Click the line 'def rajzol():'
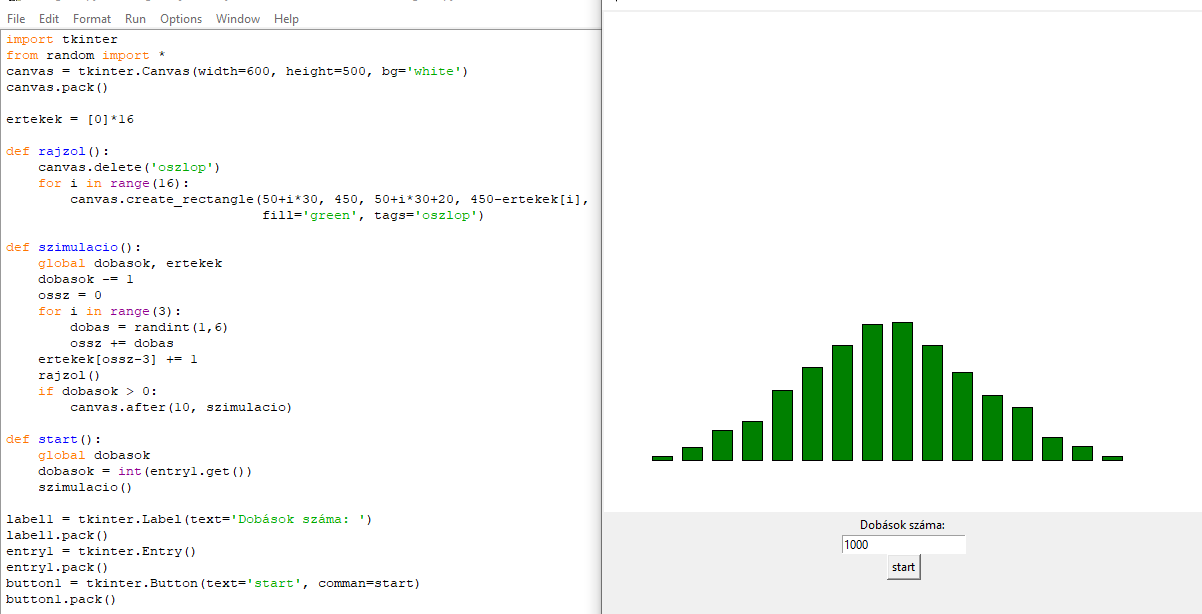 58,151
